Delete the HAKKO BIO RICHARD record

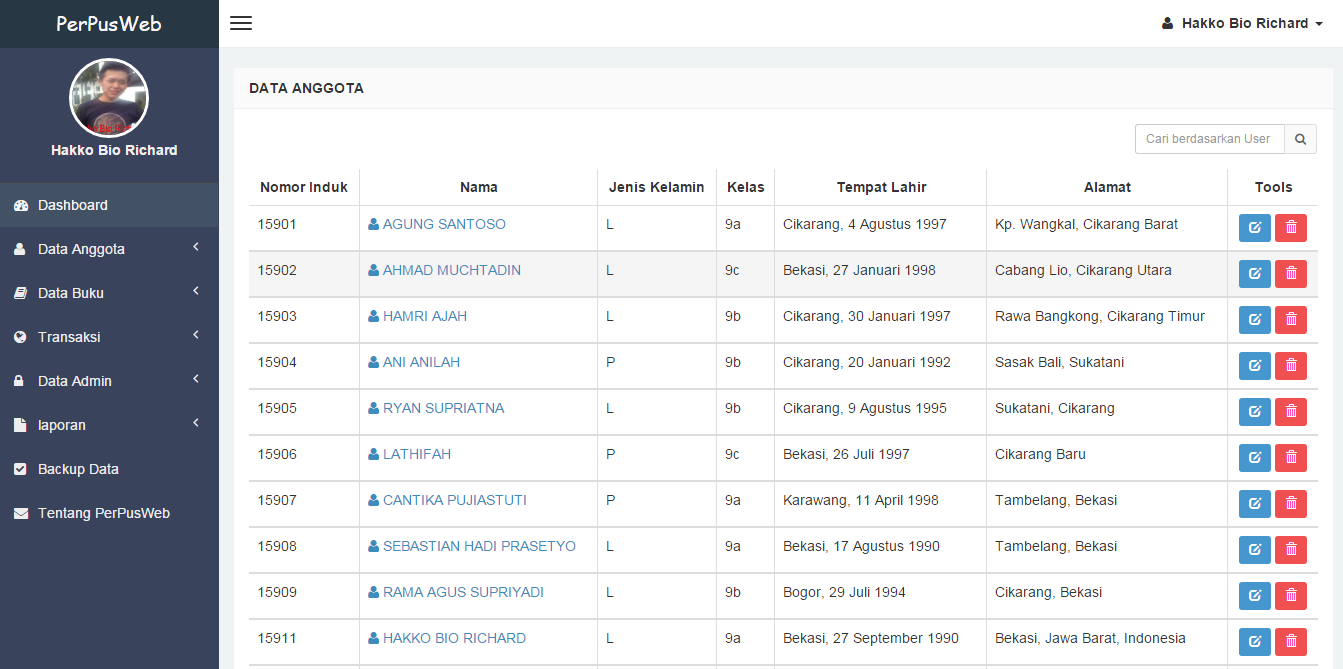(x=1291, y=642)
